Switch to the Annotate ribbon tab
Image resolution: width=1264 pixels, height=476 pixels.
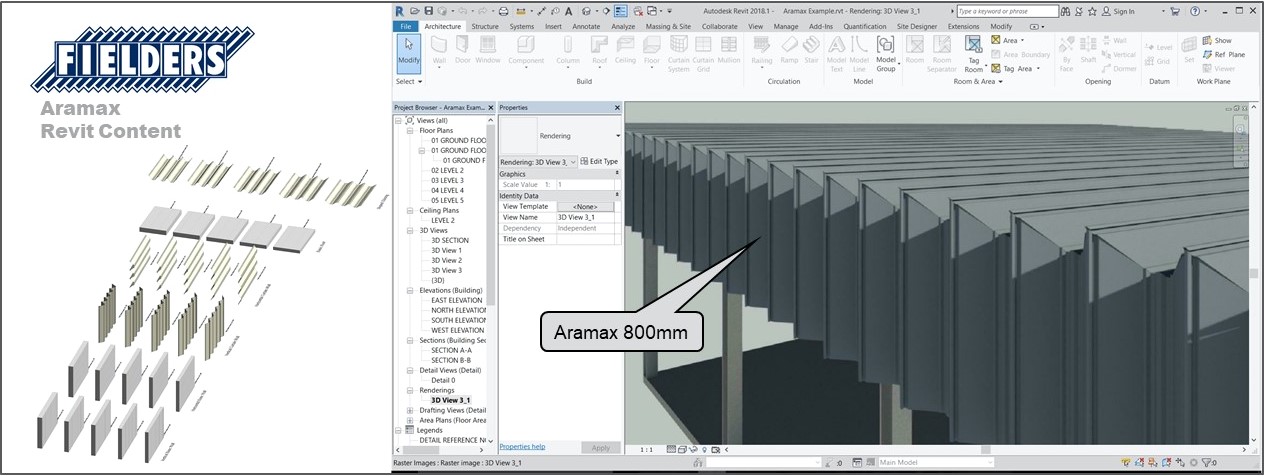pyautogui.click(x=586, y=26)
